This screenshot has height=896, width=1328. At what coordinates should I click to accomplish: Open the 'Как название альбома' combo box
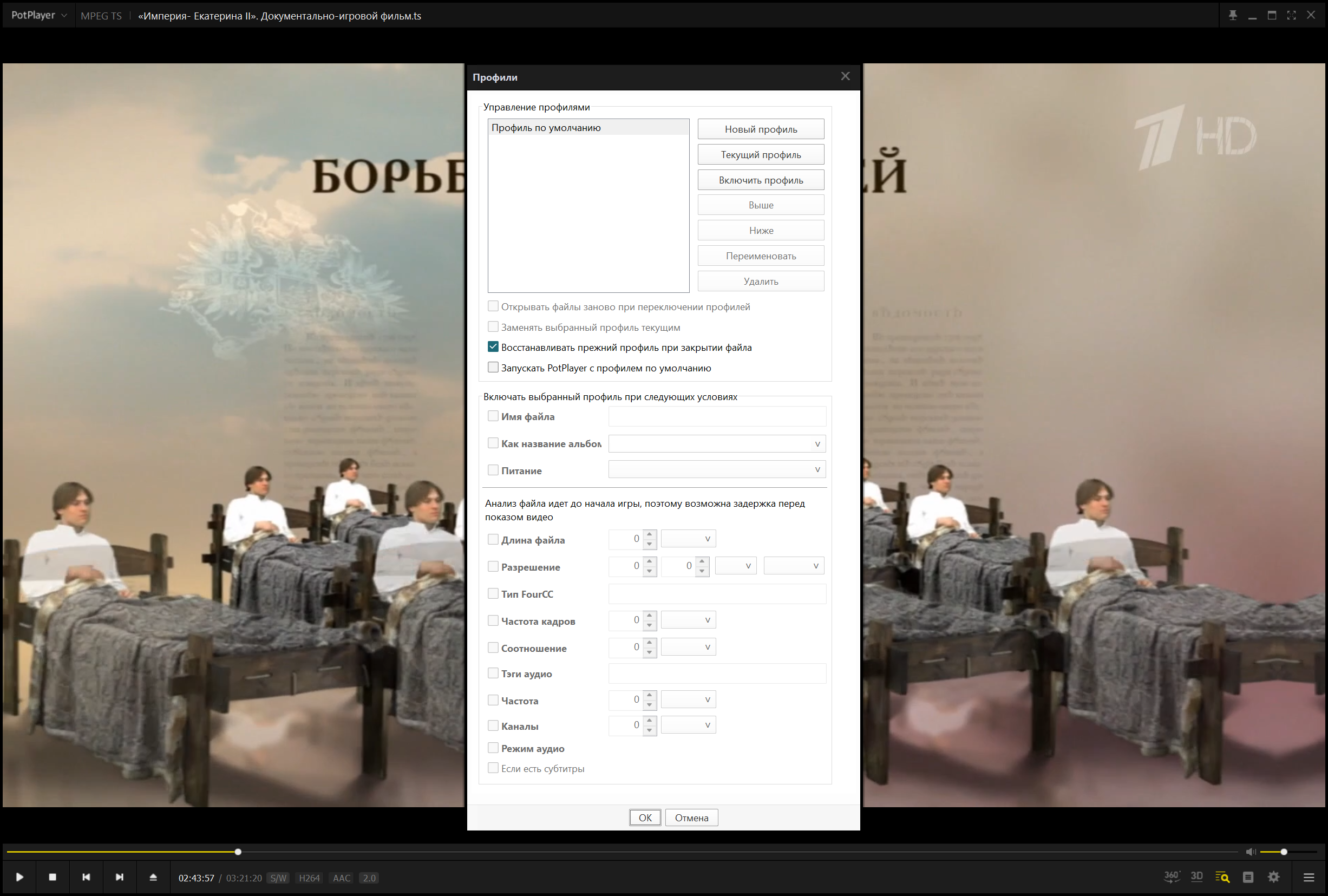(x=817, y=444)
